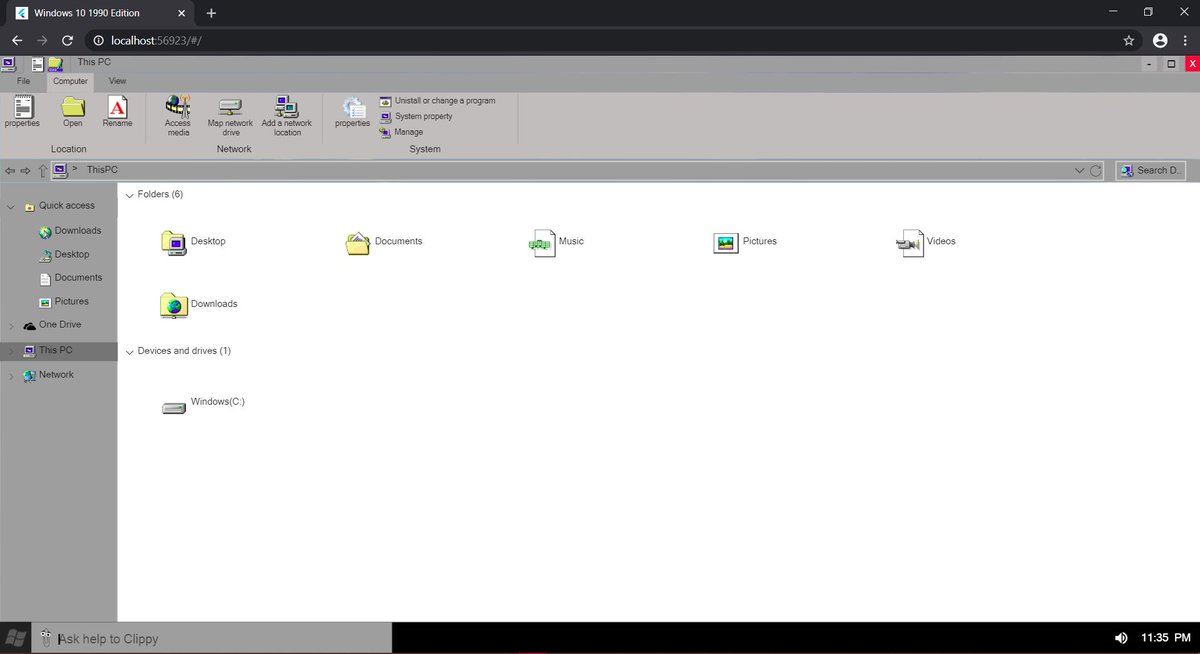
Task: Open a new browser tab
Action: (211, 13)
